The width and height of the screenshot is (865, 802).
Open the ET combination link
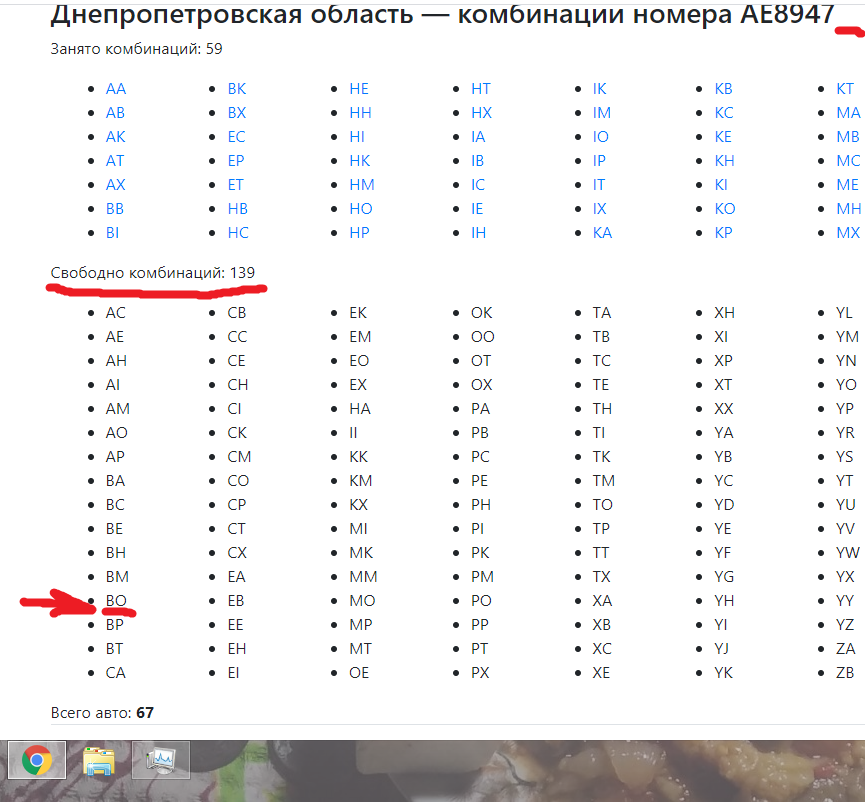click(236, 185)
